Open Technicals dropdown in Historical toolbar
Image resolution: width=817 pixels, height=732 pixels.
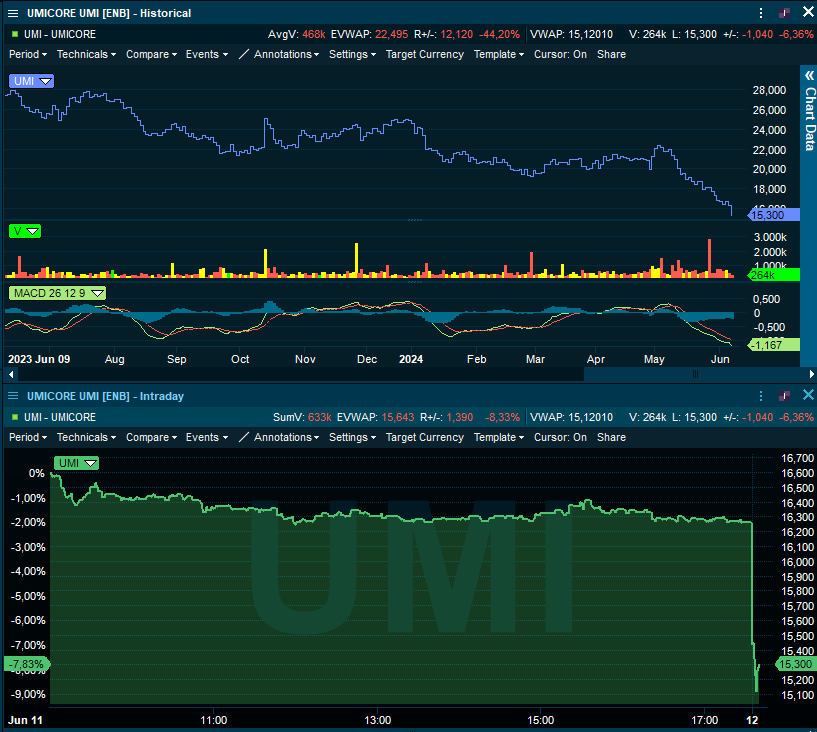86,54
